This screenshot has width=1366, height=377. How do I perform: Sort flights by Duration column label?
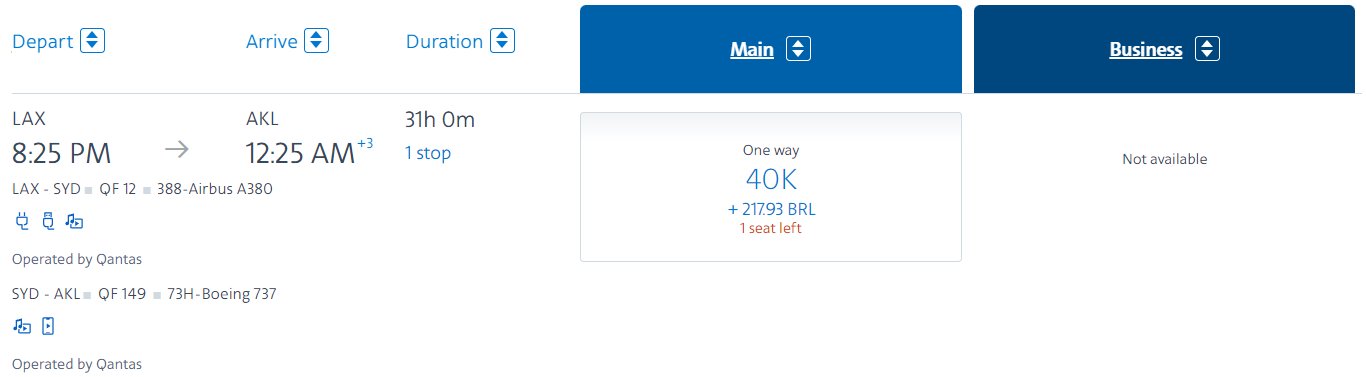[x=444, y=42]
